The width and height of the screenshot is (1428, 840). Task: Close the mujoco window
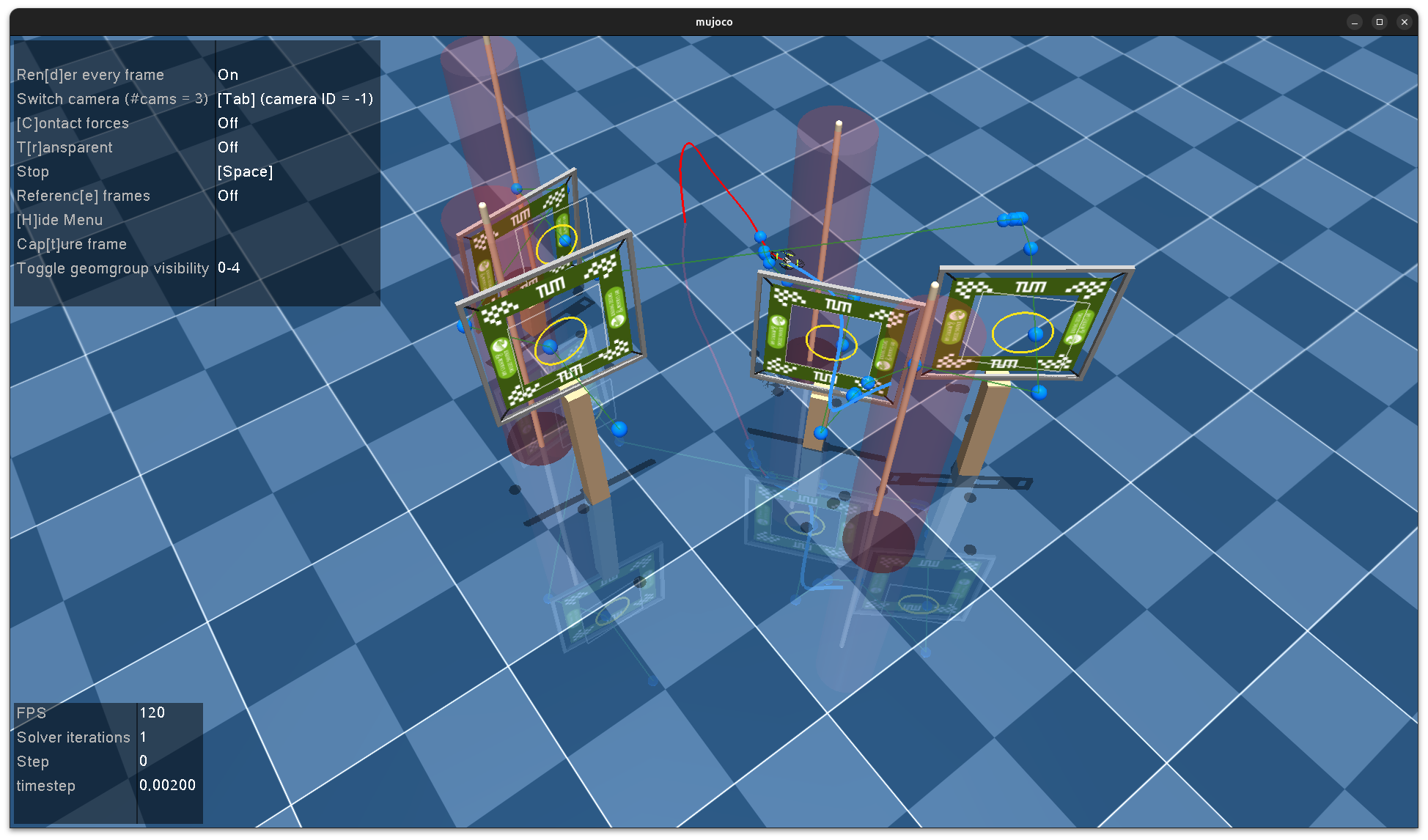point(1405,22)
